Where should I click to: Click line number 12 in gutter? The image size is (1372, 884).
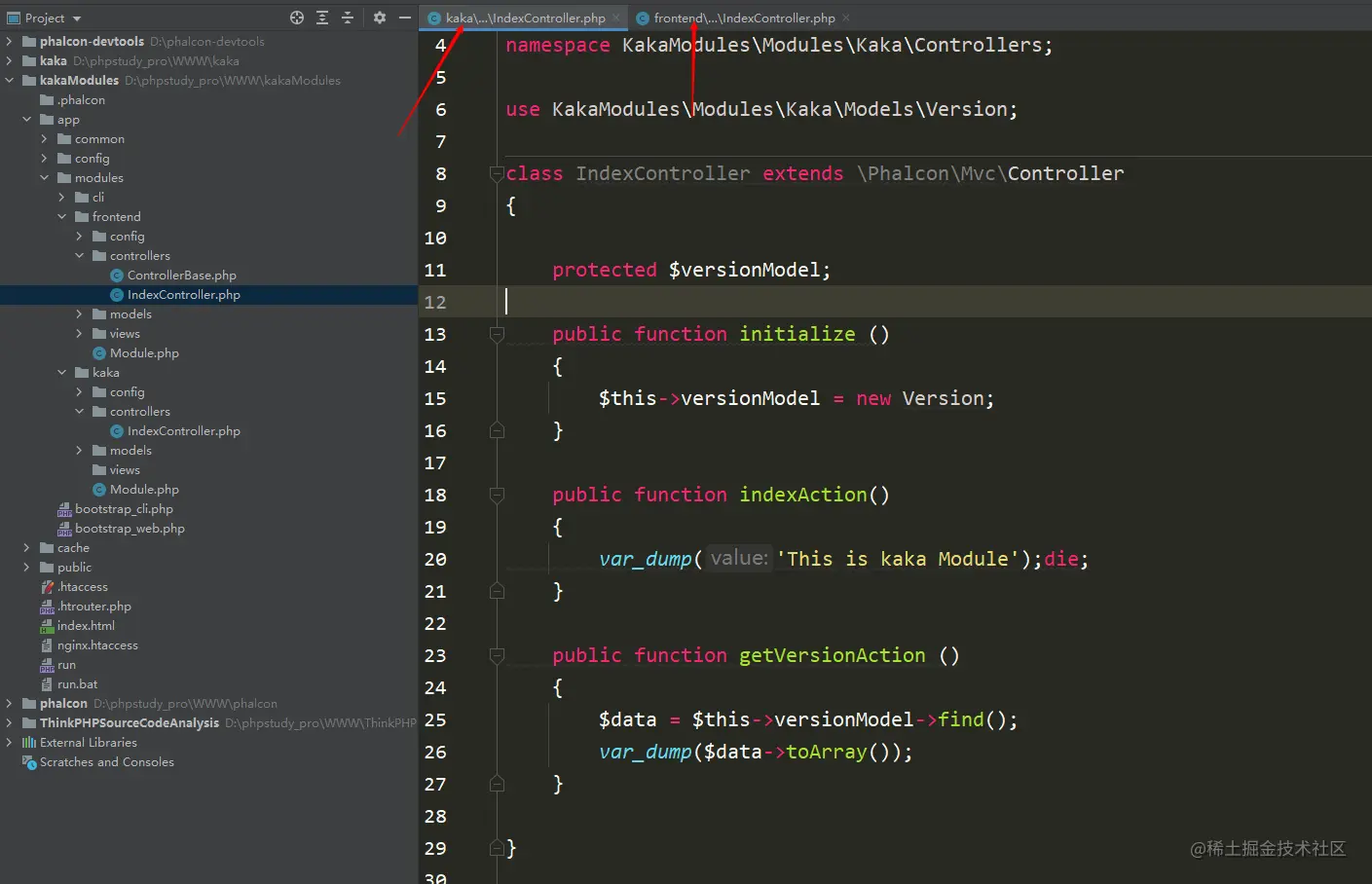click(435, 302)
